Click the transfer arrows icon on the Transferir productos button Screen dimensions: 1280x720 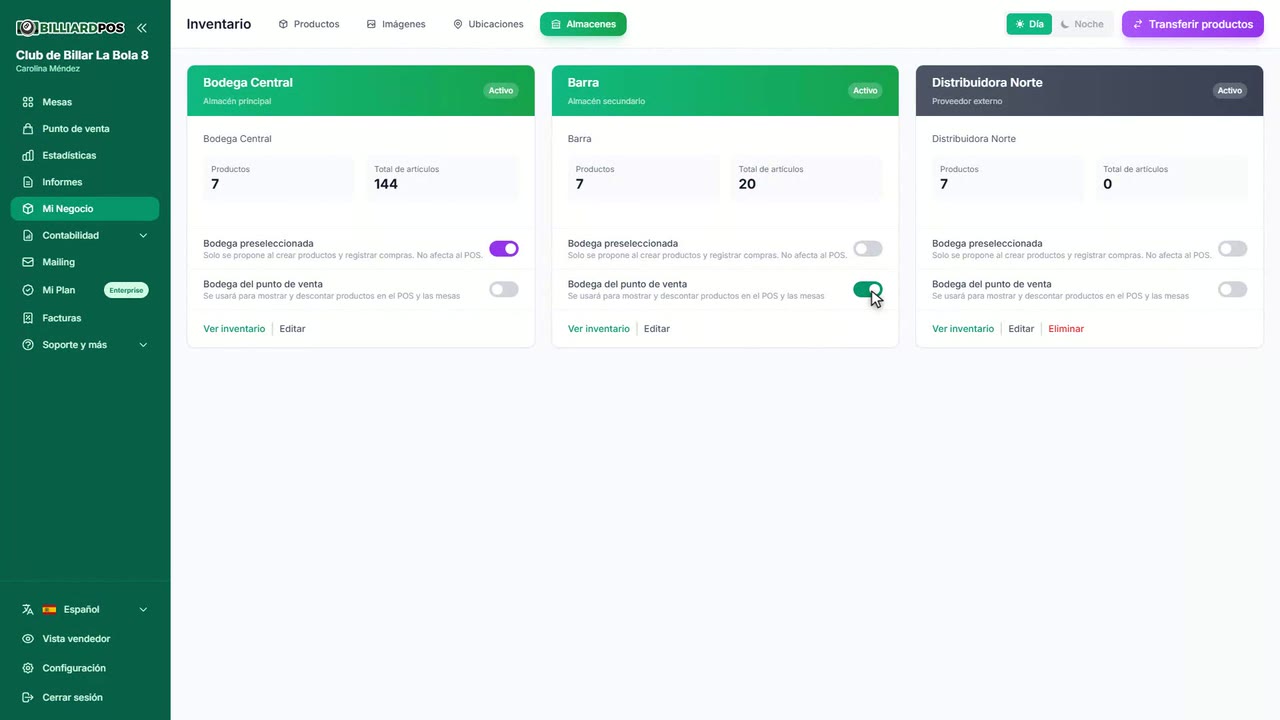tap(1138, 24)
